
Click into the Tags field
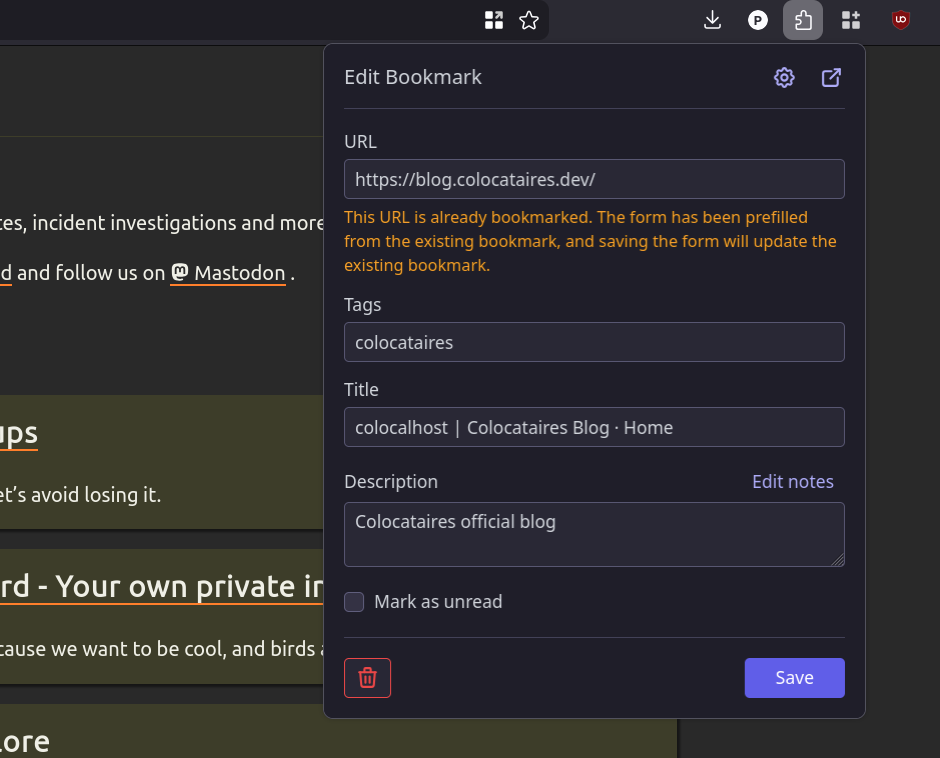point(594,342)
